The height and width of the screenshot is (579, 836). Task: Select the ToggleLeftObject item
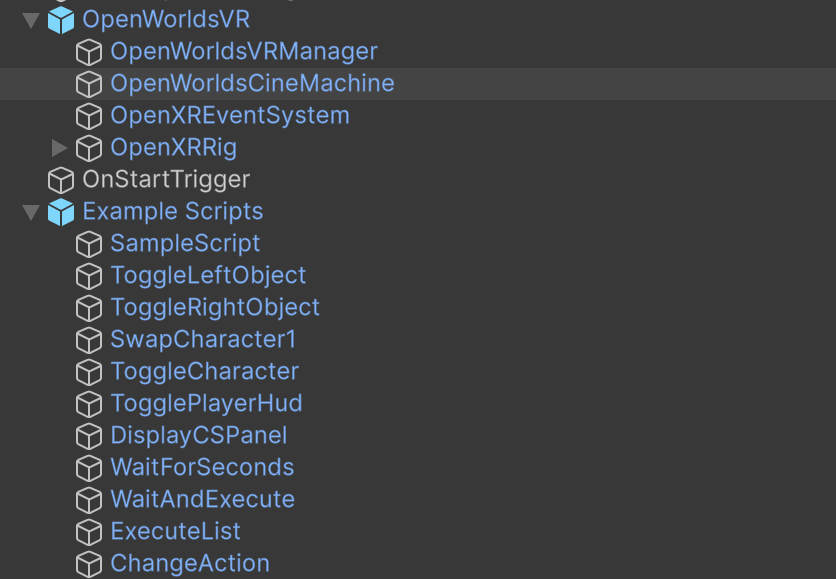tap(208, 276)
